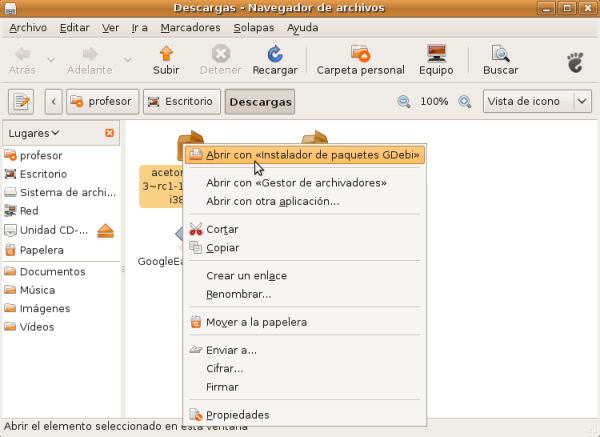Click the Escritorio path button
This screenshot has height=437, width=600.
click(181, 101)
